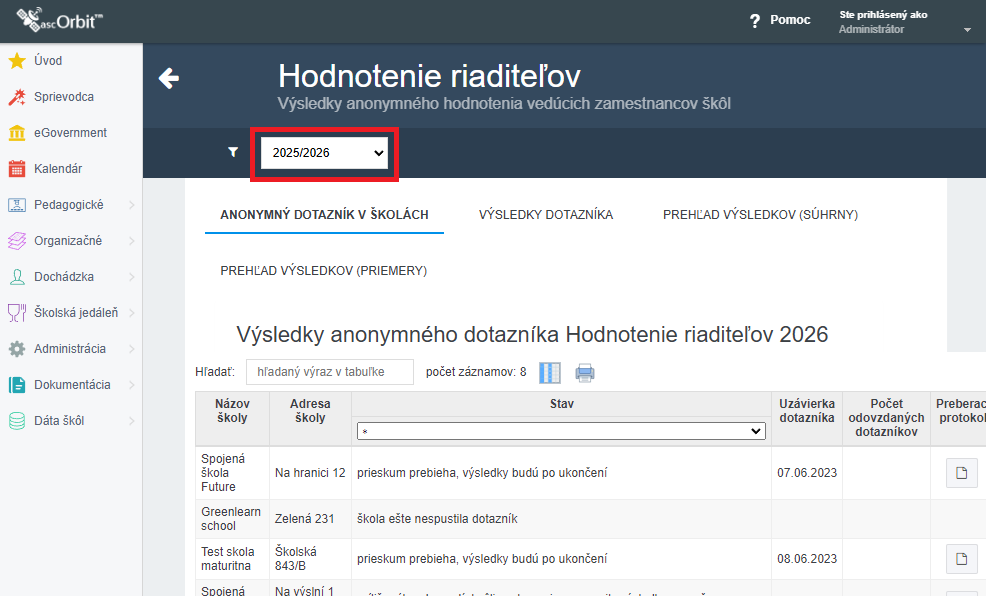
Task: Click the deadline date 08.06.2023
Action: click(807, 558)
